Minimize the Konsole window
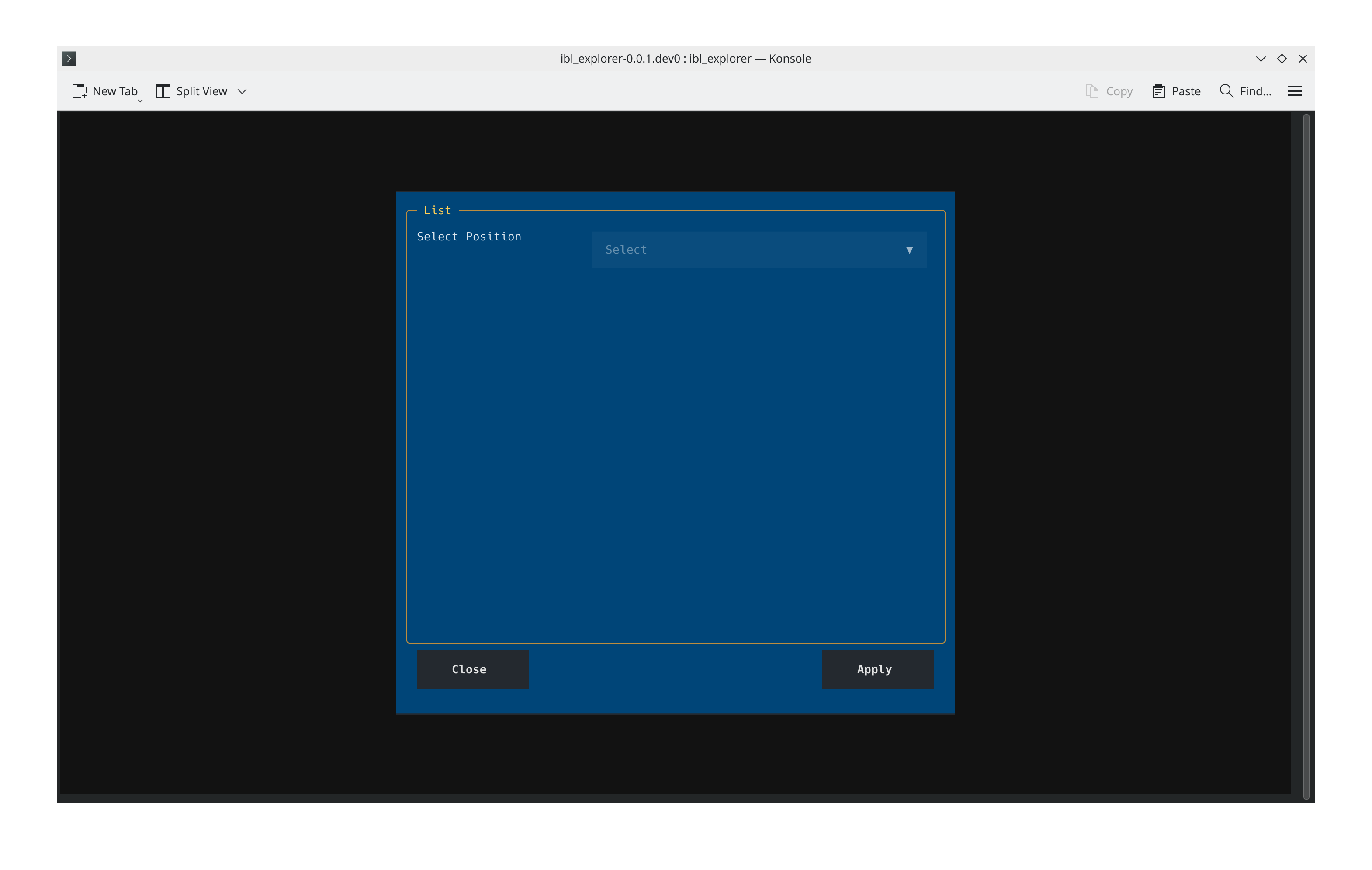The image size is (1372, 870). [1261, 59]
